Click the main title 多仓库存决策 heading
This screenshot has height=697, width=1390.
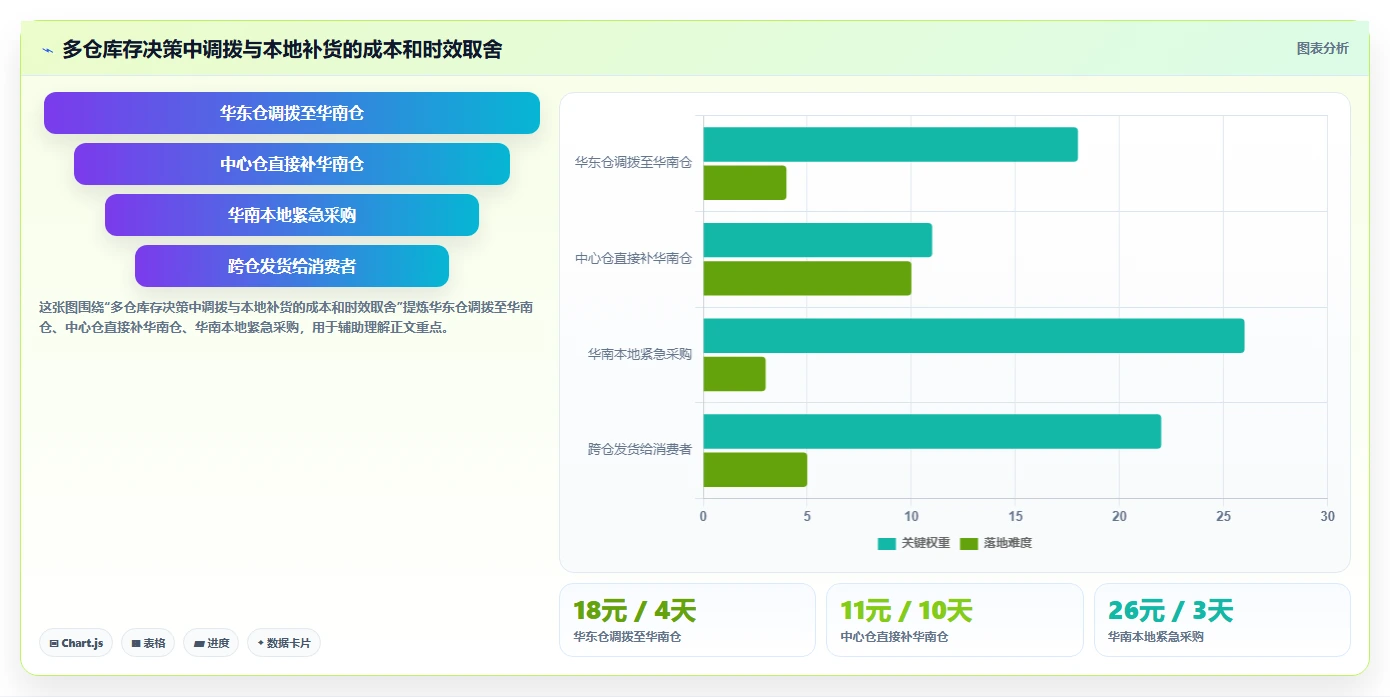tap(282, 49)
